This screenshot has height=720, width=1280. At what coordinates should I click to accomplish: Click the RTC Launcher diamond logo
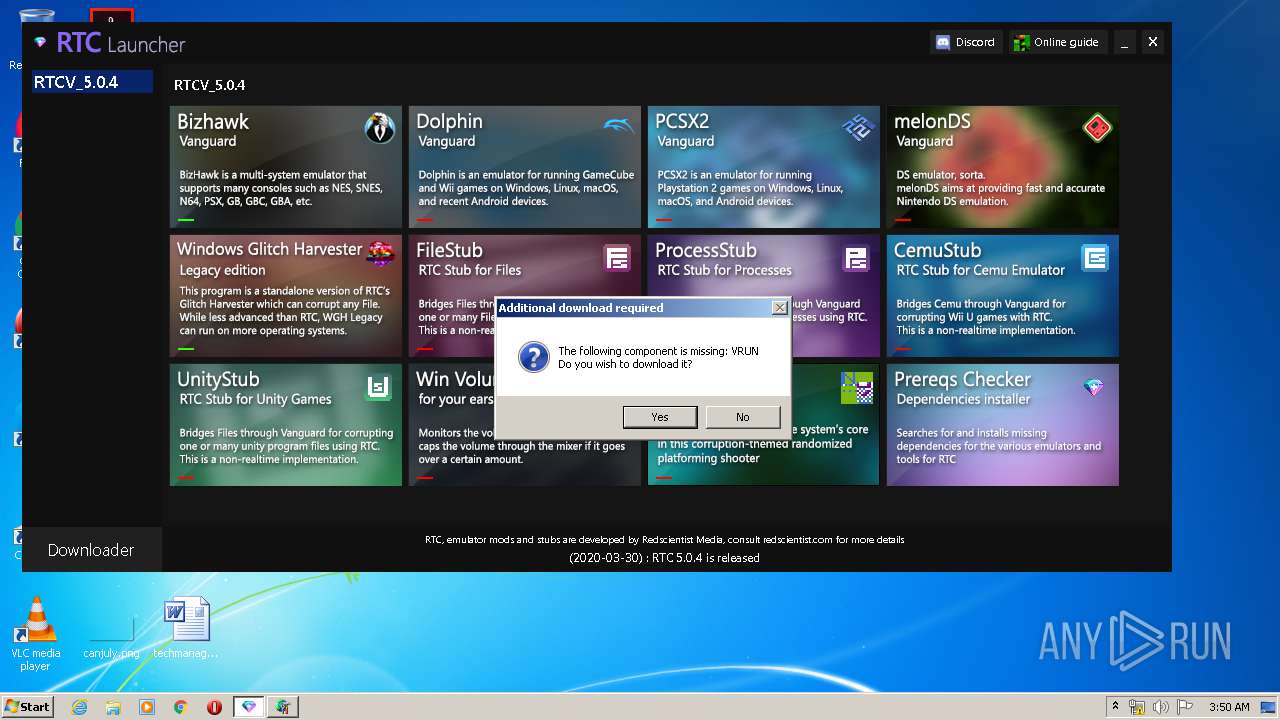(40, 43)
